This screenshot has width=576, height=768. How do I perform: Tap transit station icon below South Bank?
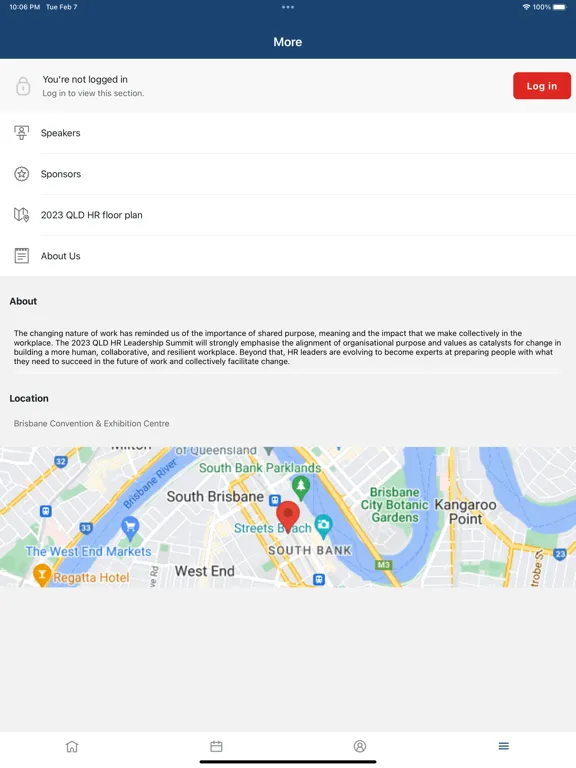319,579
